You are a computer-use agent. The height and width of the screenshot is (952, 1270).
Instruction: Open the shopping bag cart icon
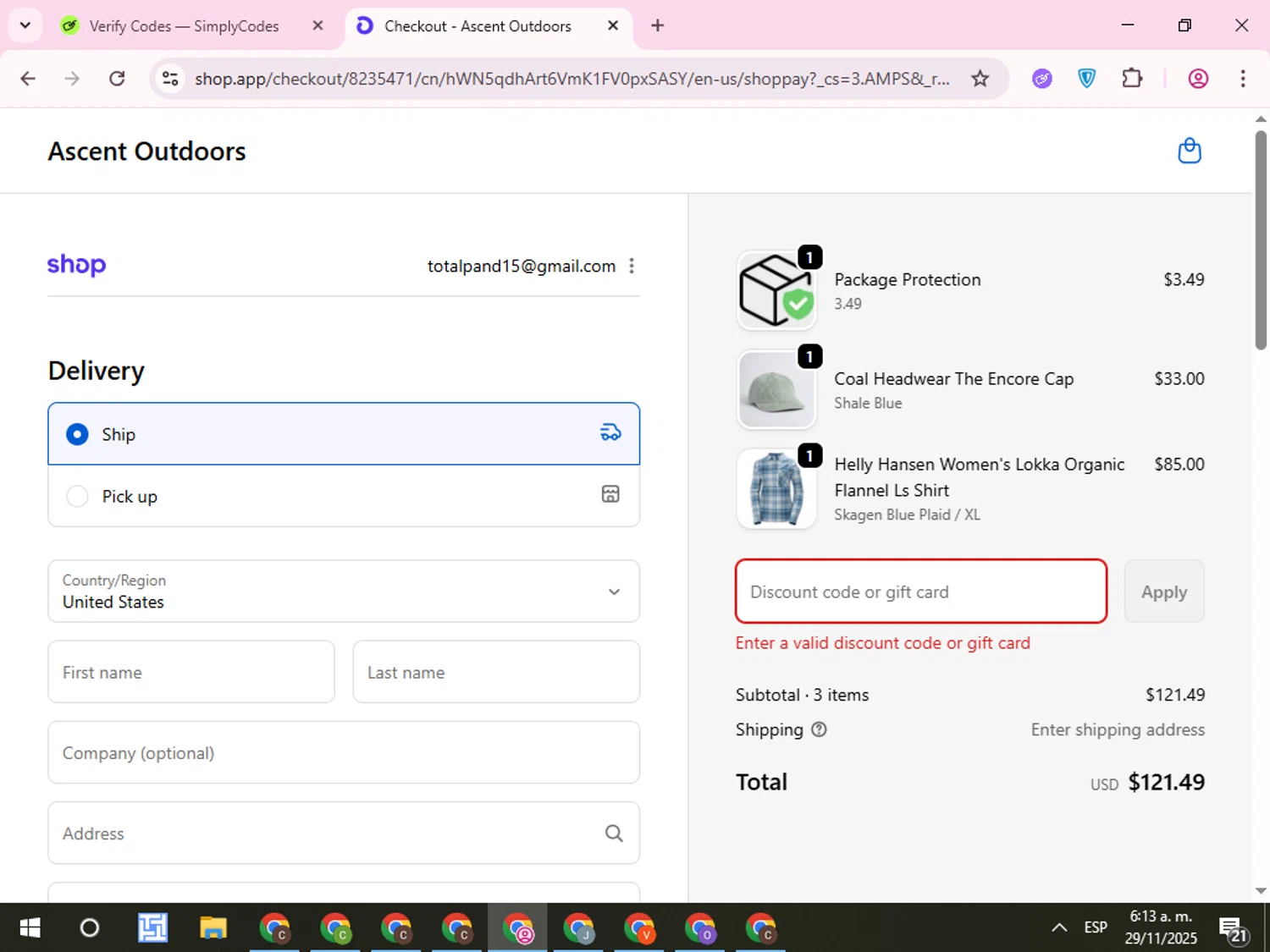(x=1190, y=151)
